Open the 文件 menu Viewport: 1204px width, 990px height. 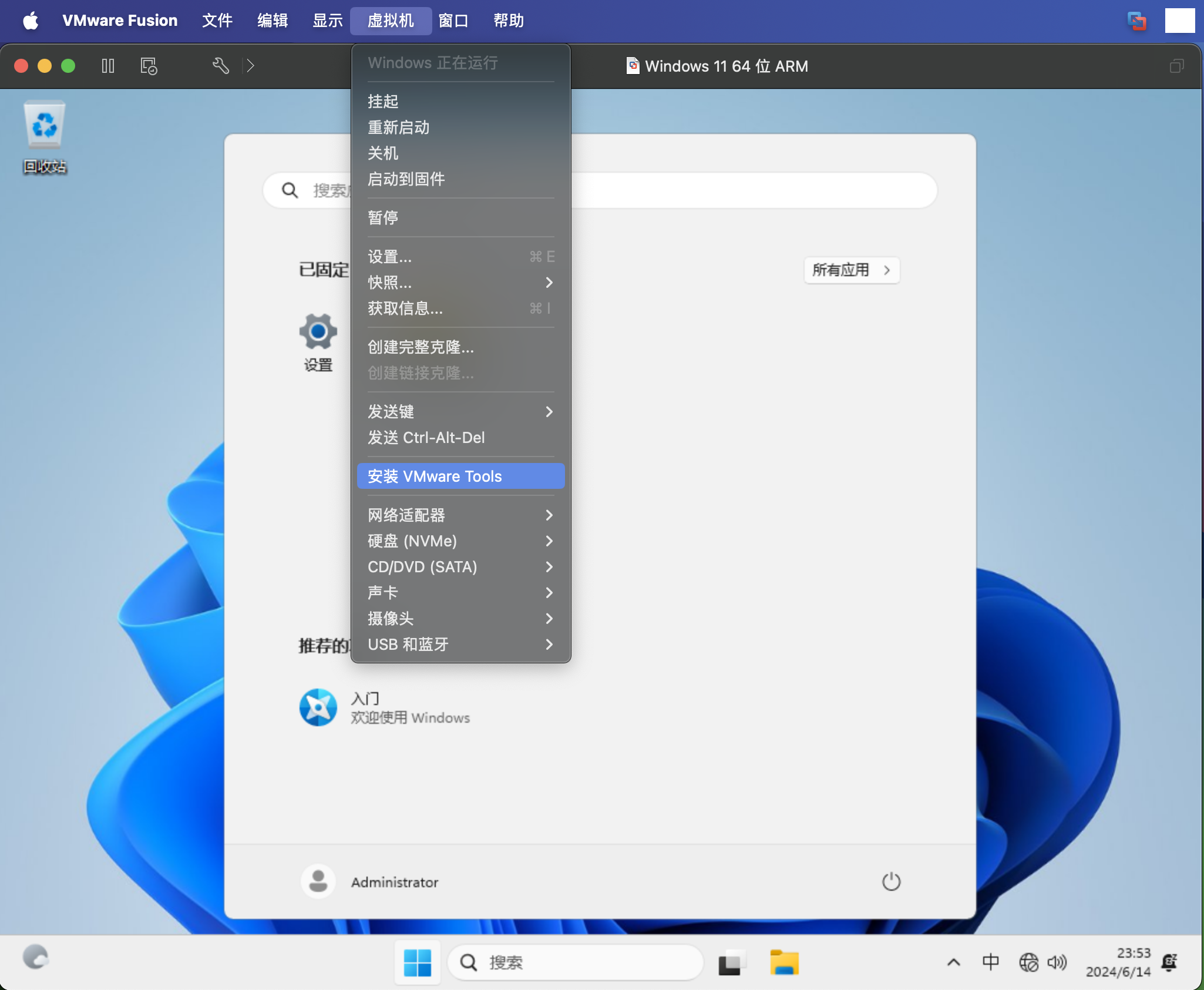[x=217, y=21]
